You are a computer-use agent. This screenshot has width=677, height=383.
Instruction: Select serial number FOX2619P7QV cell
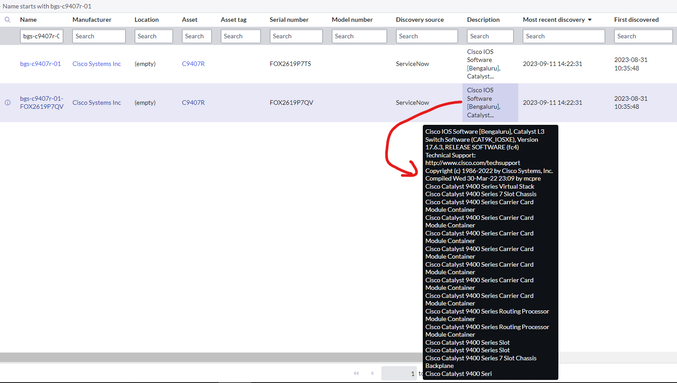pos(291,102)
